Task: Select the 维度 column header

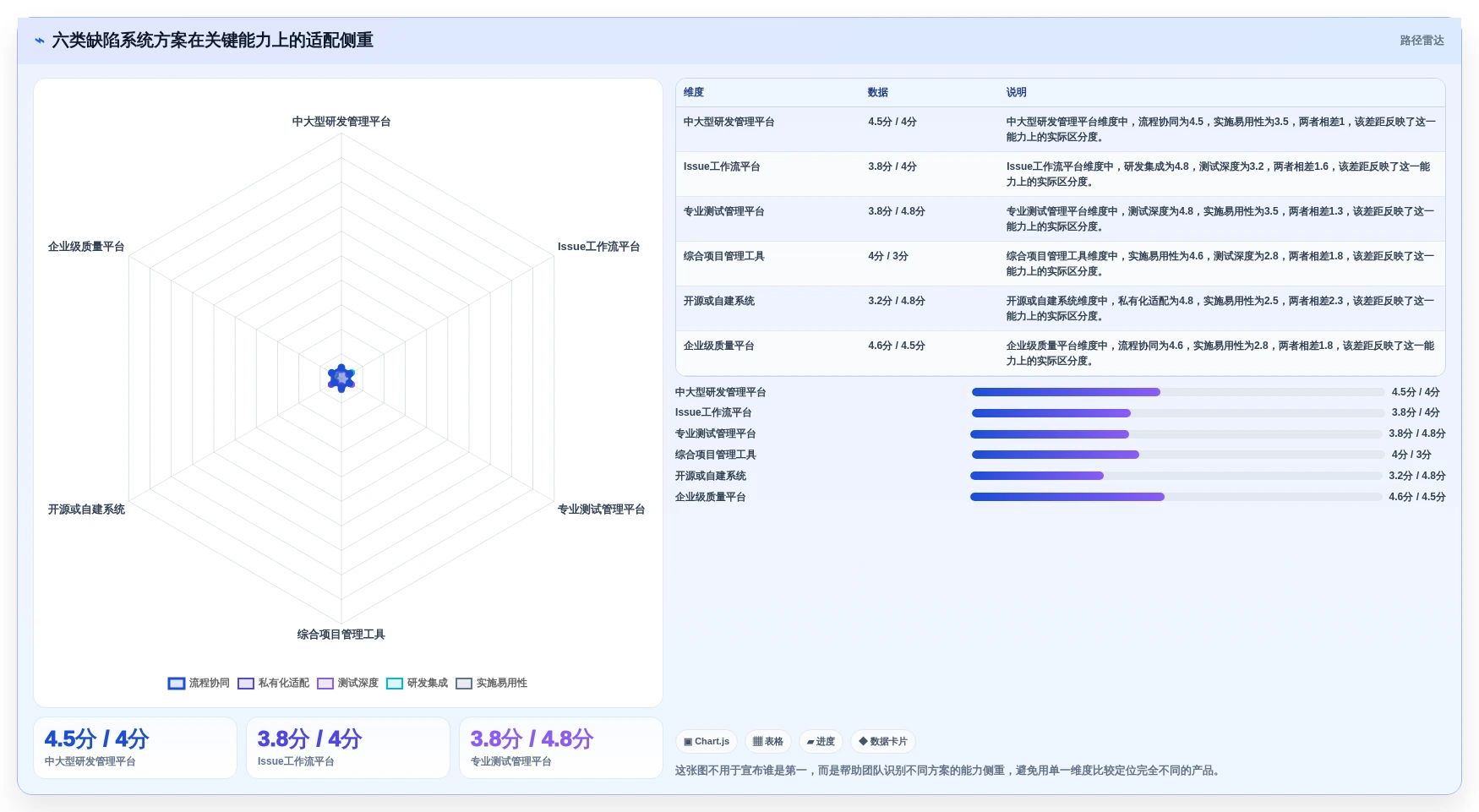Action: click(694, 92)
